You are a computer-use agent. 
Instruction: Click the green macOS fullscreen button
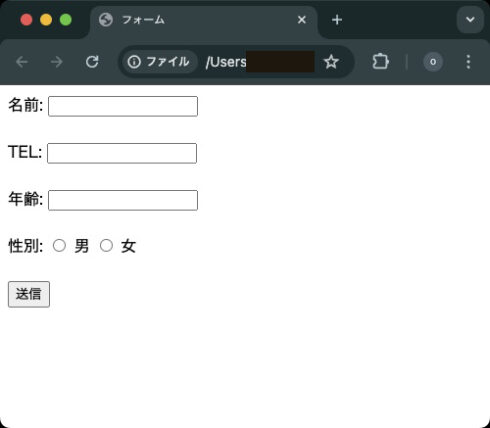point(66,20)
